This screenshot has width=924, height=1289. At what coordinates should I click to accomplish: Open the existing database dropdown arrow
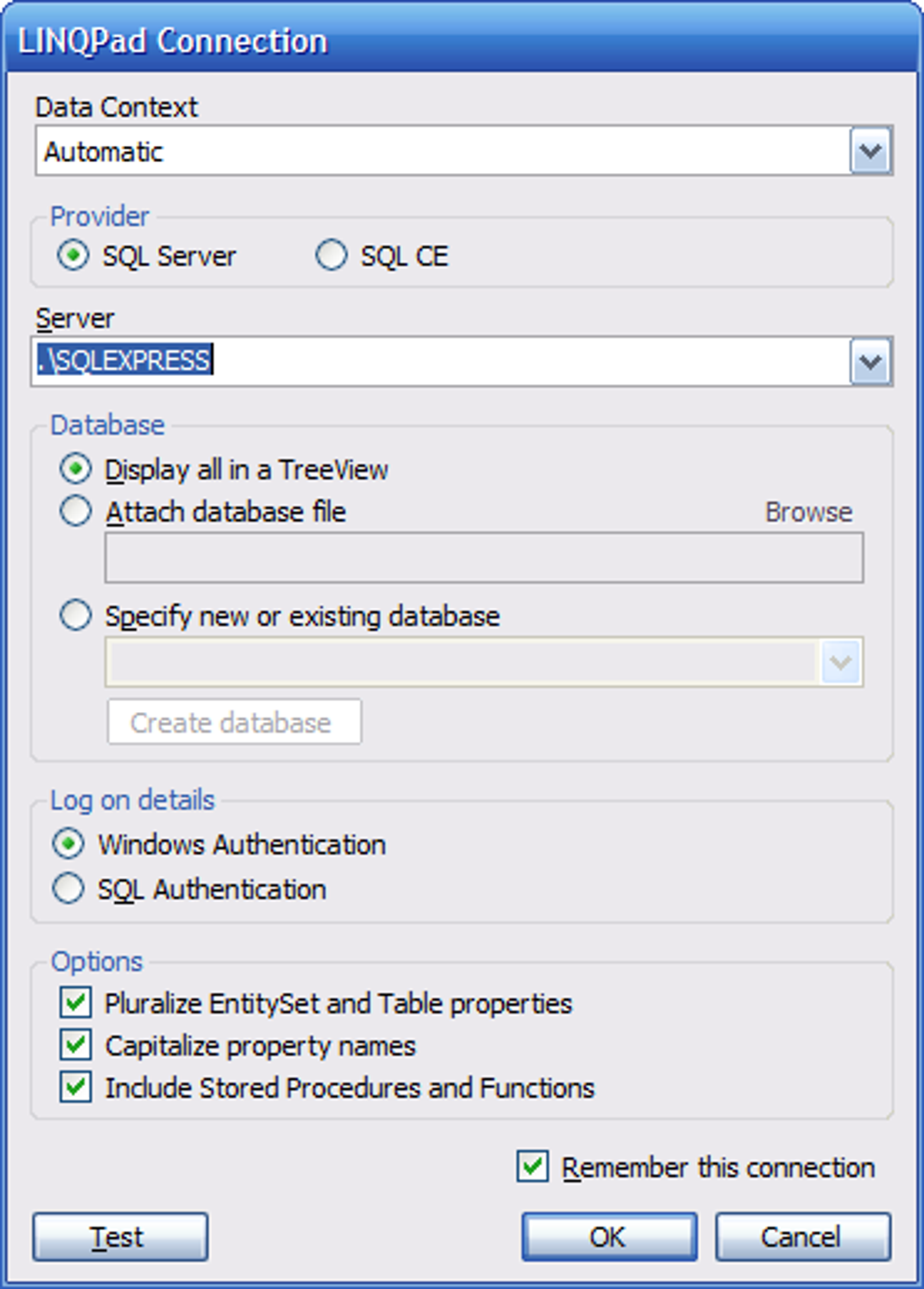[841, 662]
